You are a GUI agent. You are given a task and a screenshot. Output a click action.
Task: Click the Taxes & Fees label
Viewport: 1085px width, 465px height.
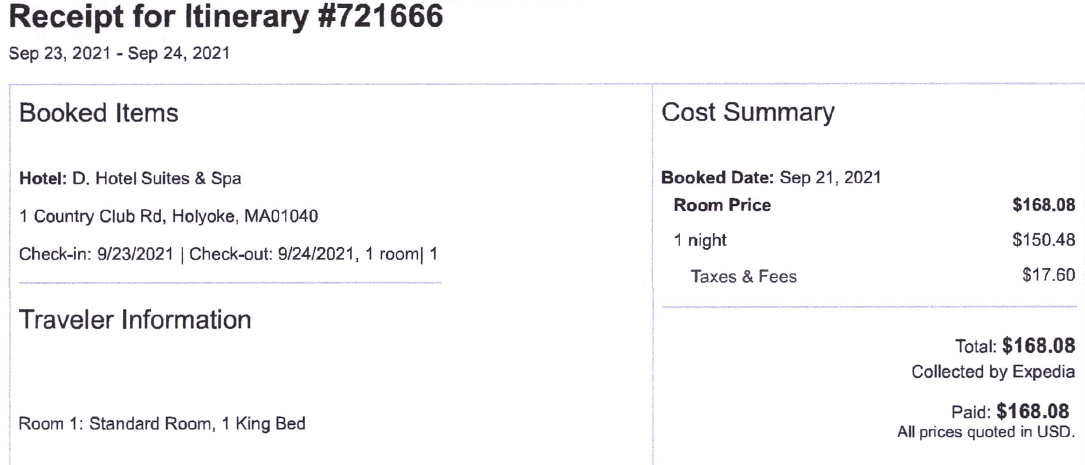(x=744, y=277)
